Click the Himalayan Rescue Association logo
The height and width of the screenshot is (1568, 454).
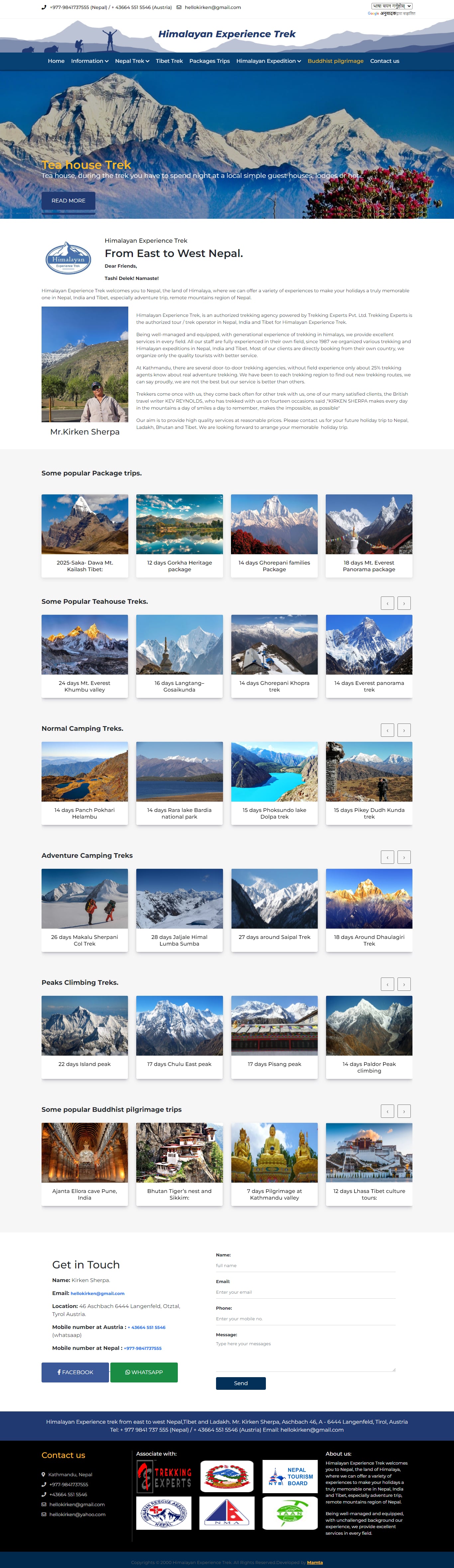(164, 1513)
